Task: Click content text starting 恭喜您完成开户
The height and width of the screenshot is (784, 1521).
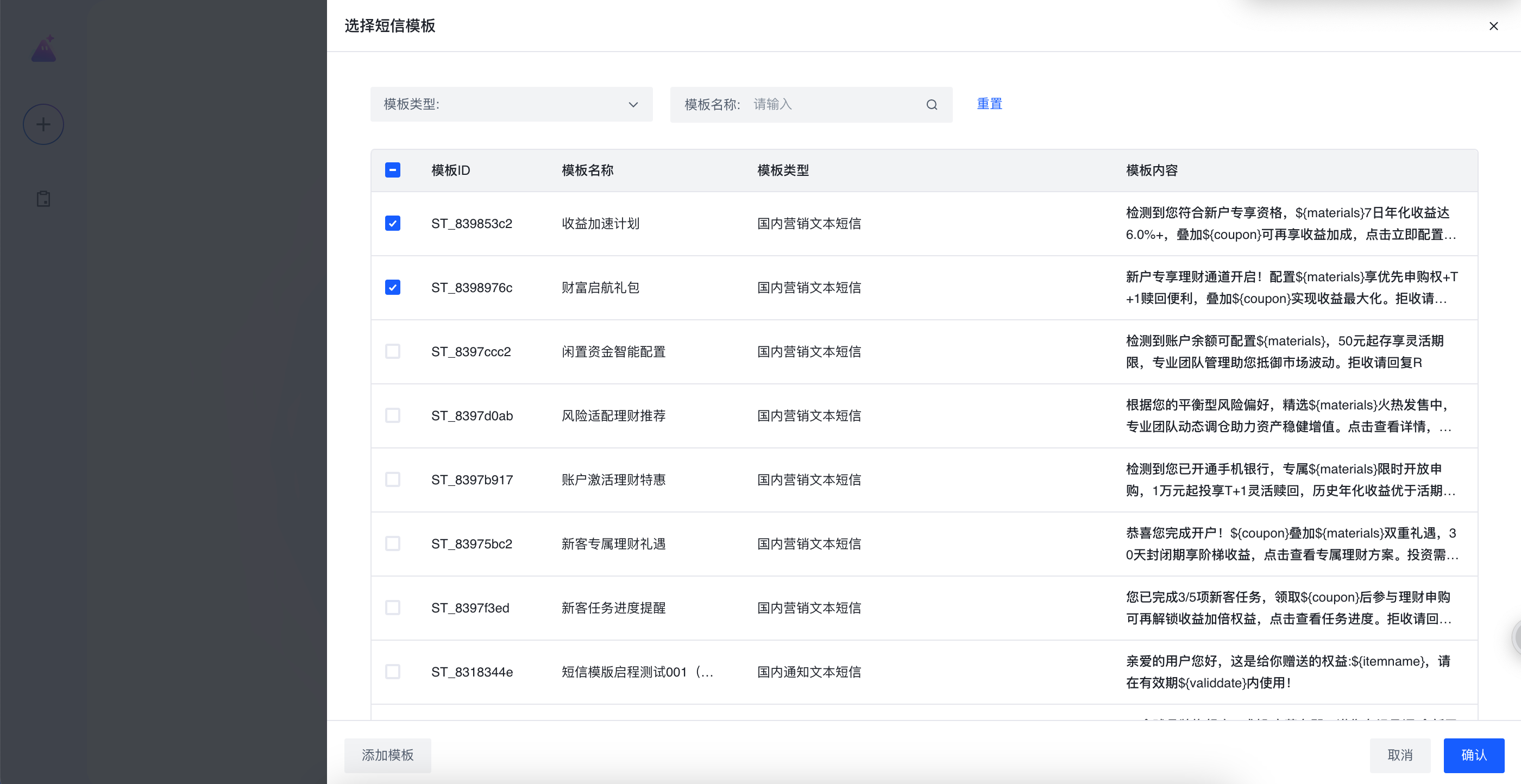Action: click(1292, 545)
